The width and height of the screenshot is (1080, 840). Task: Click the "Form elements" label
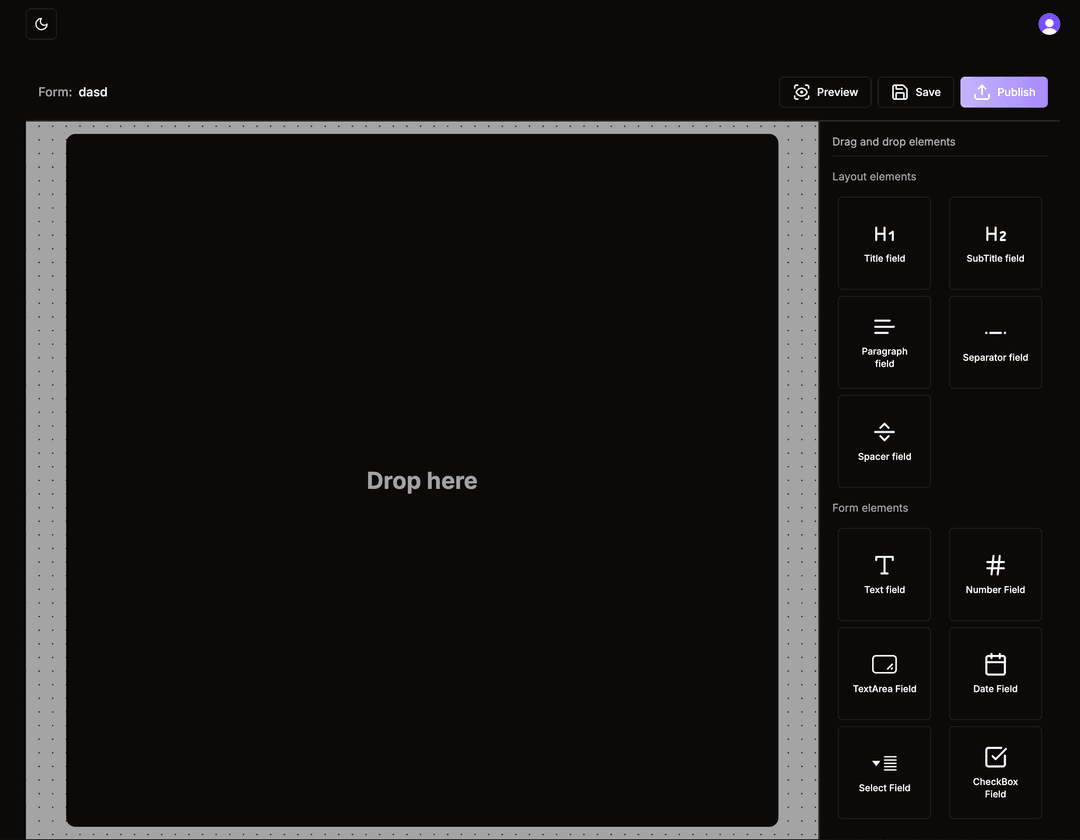tap(870, 508)
